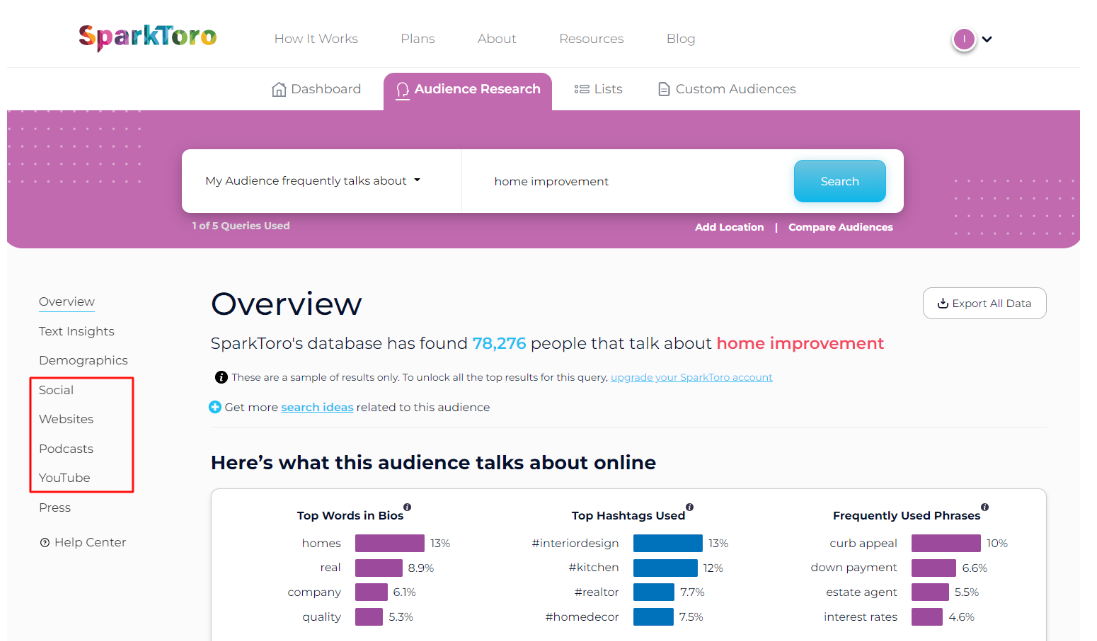The width and height of the screenshot is (1097, 641).
Task: Expand the account menu chevron
Action: 987,39
